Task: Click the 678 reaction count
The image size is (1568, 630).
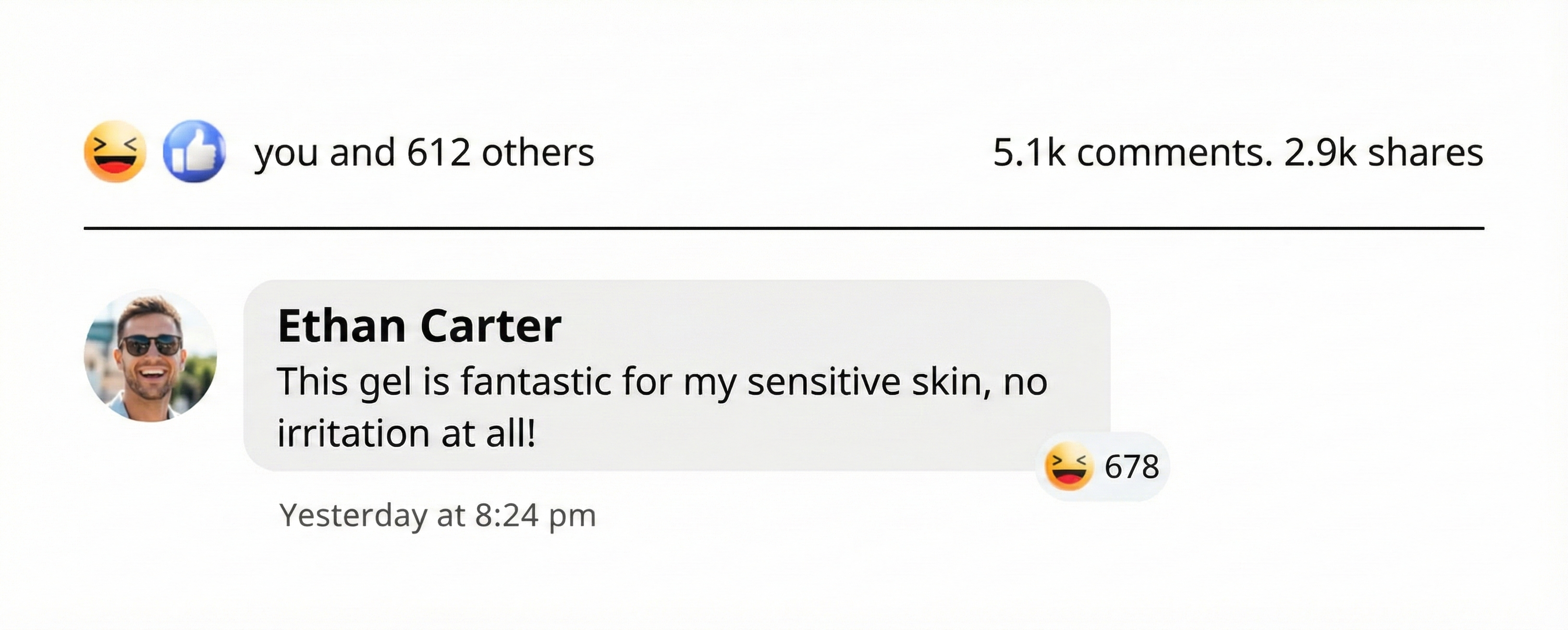Action: [x=1132, y=467]
